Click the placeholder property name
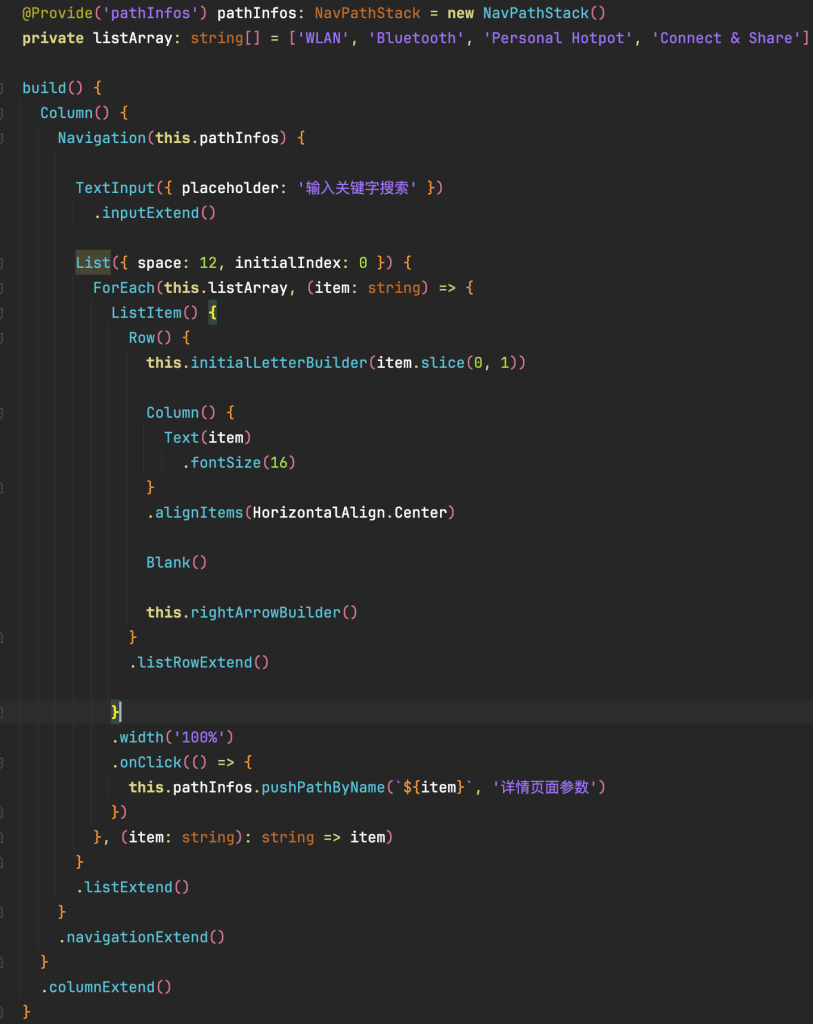Image resolution: width=813 pixels, height=1024 pixels. (x=230, y=188)
